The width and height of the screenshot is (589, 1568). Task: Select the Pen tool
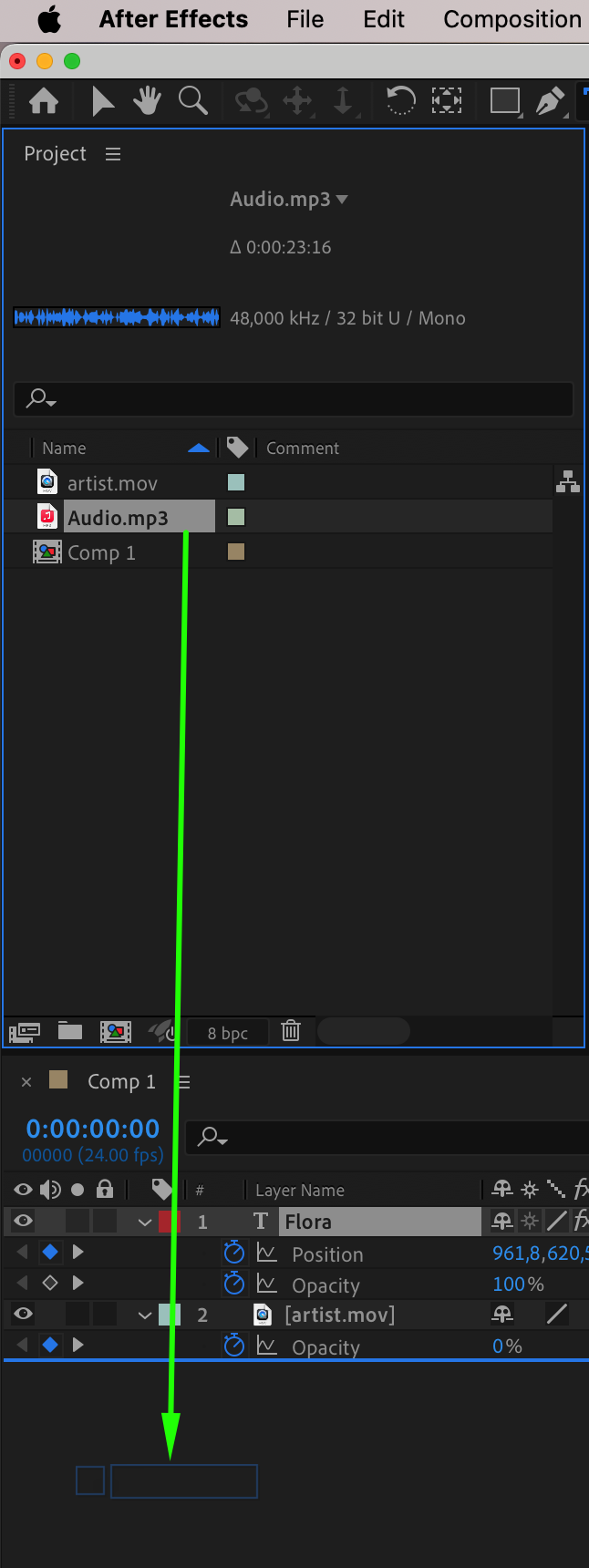tap(549, 100)
